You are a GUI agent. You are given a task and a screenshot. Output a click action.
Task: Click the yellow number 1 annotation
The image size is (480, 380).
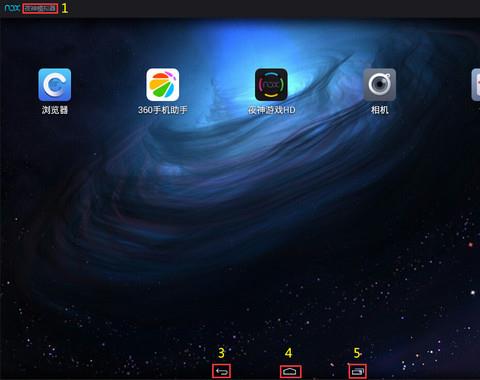65,8
